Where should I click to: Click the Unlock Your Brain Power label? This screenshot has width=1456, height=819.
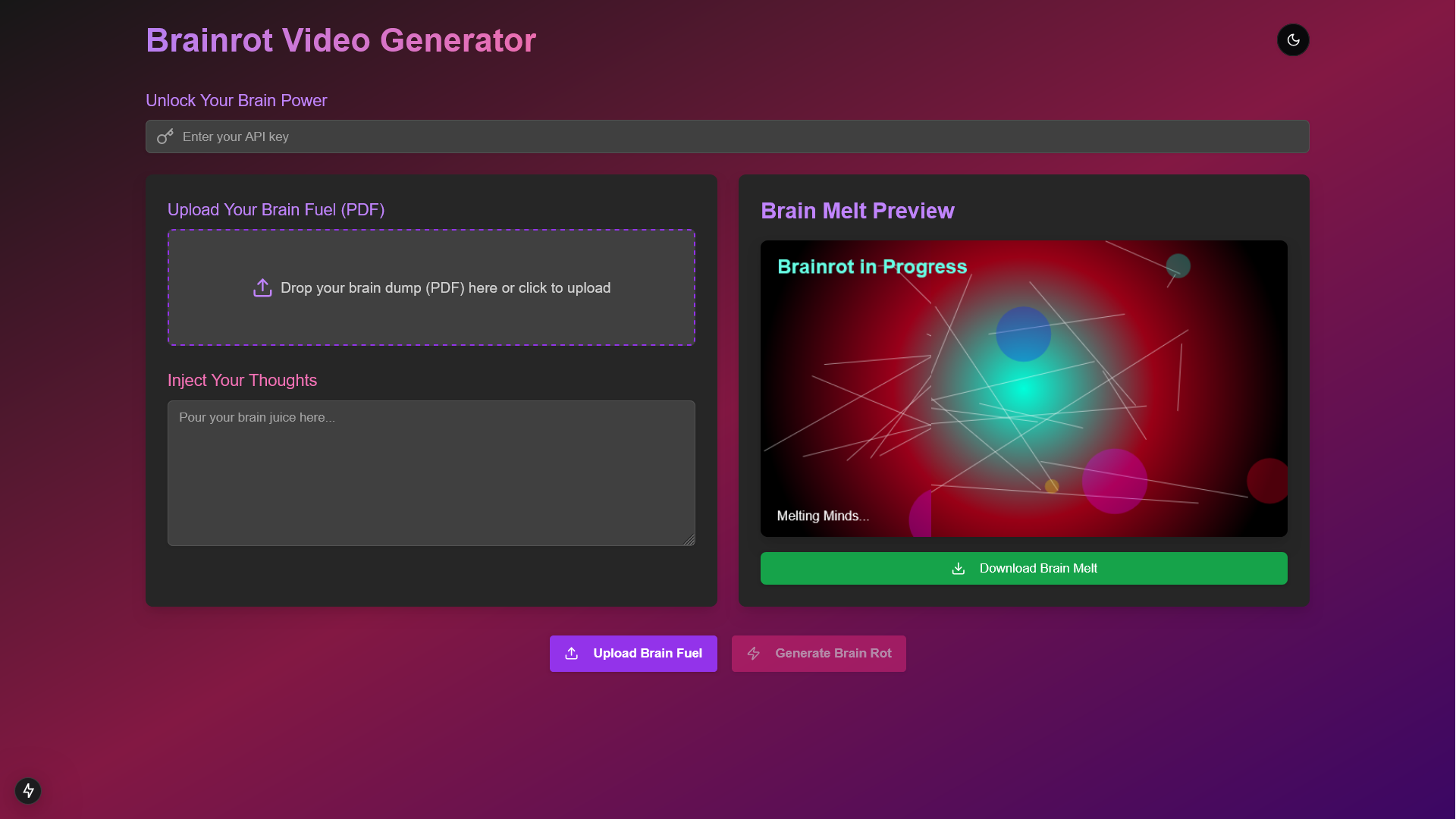click(x=236, y=101)
